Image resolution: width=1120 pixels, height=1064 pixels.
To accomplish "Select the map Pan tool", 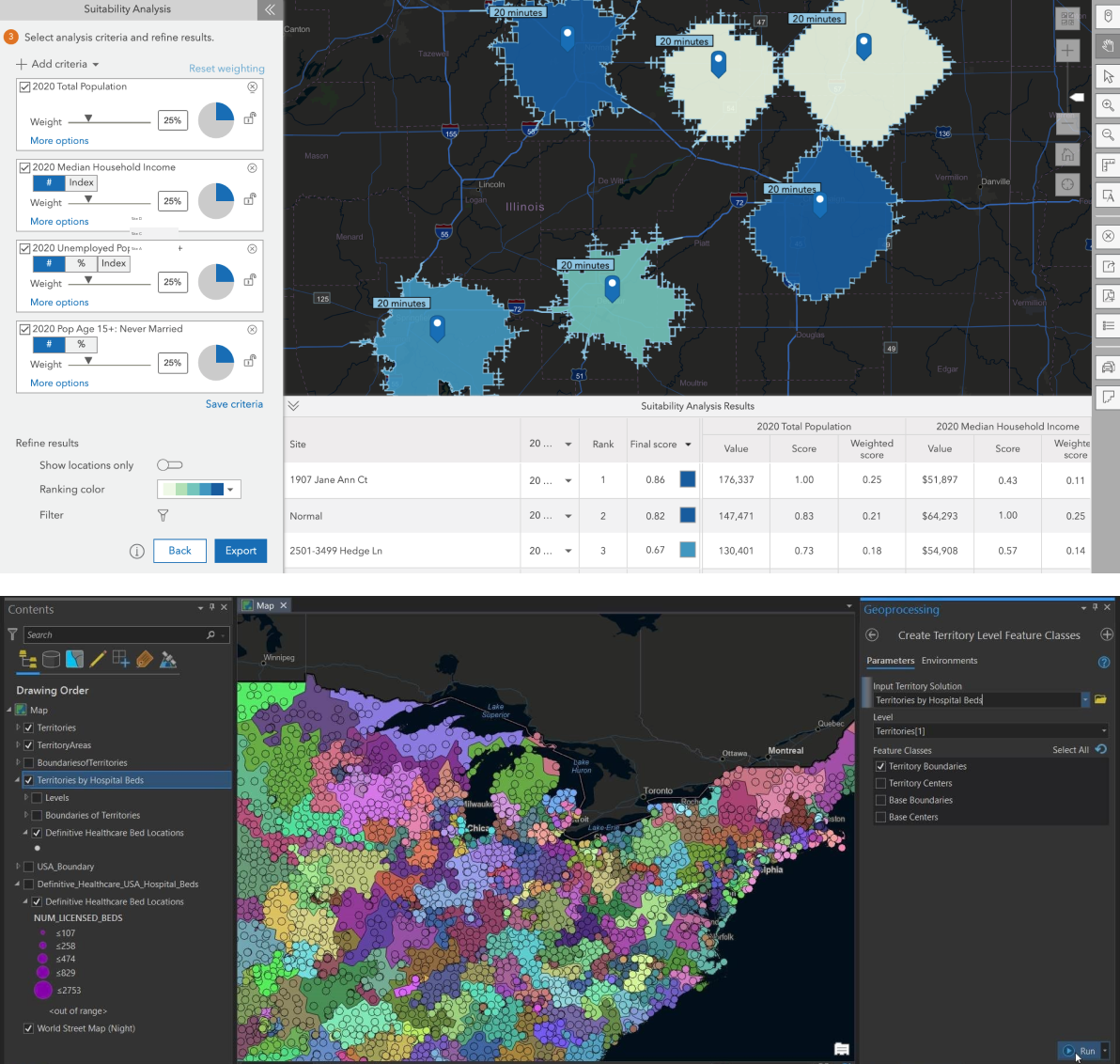I will coord(1106,46).
